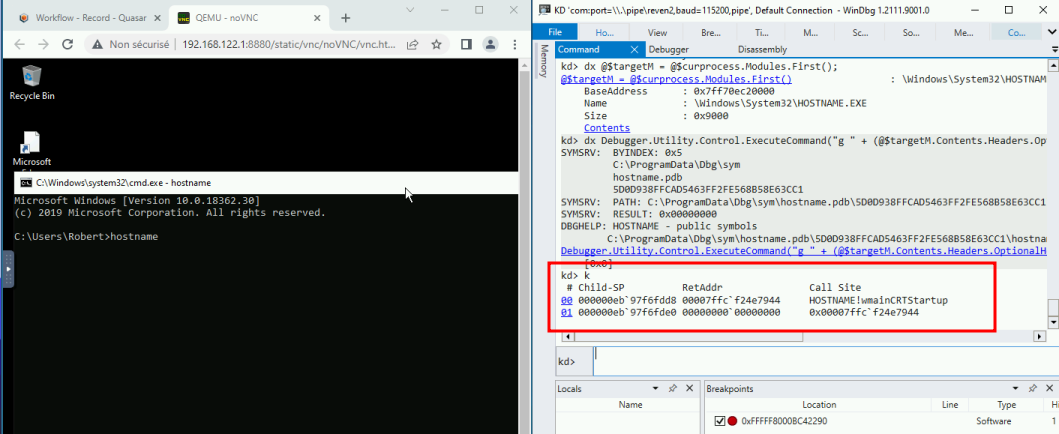
Task: Select the 'HOSTNAME!wmainCRTStartup' call site text
Action: (x=878, y=300)
